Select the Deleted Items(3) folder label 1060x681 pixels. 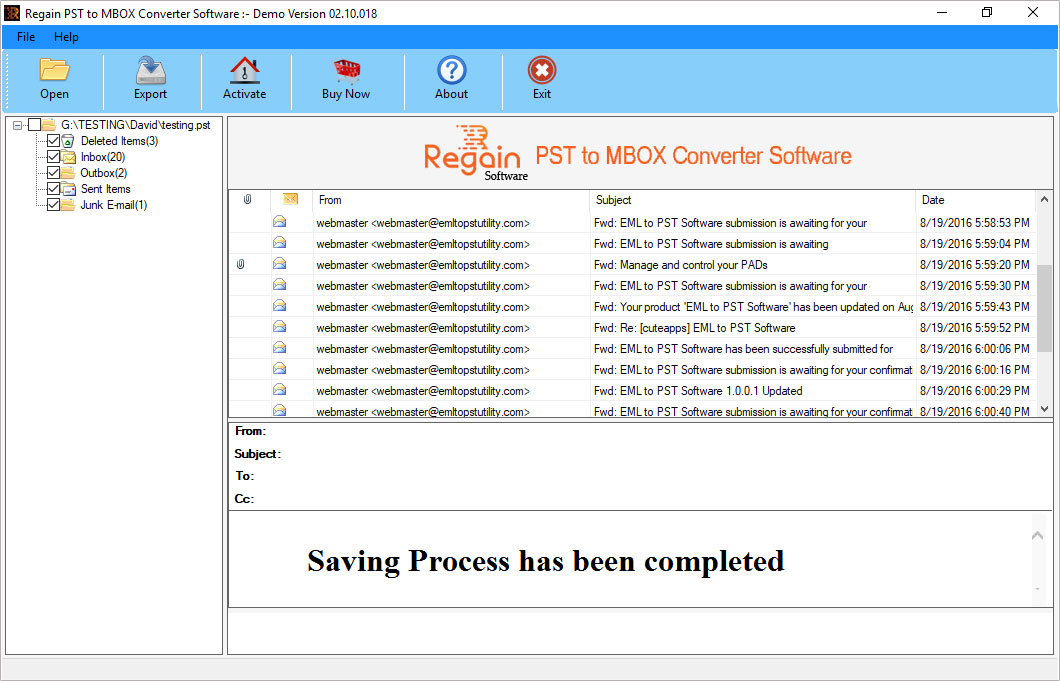tap(120, 141)
